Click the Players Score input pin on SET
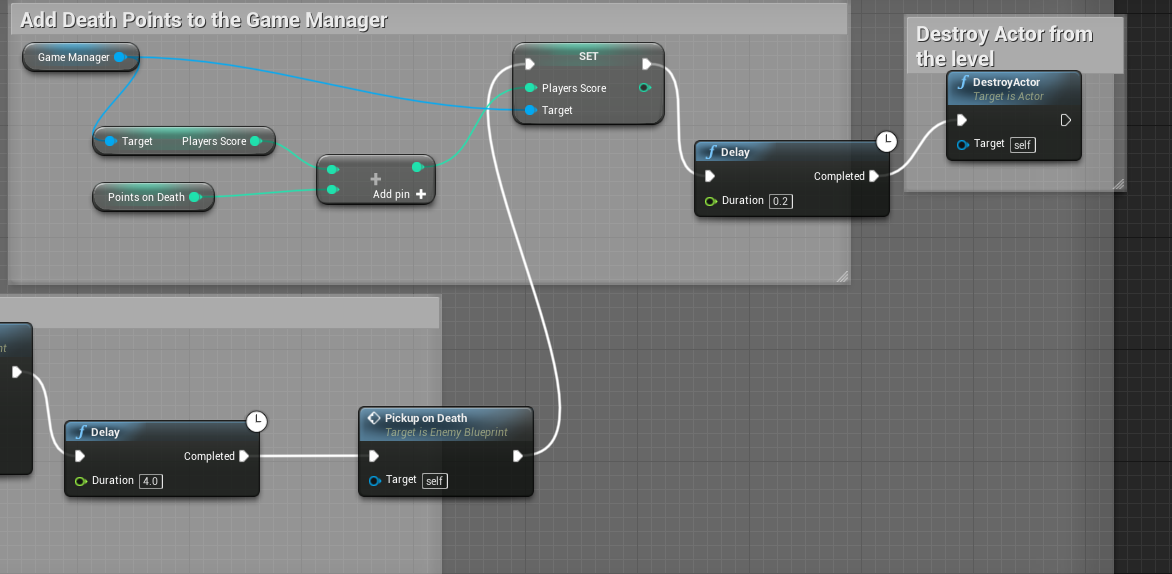 (530, 88)
